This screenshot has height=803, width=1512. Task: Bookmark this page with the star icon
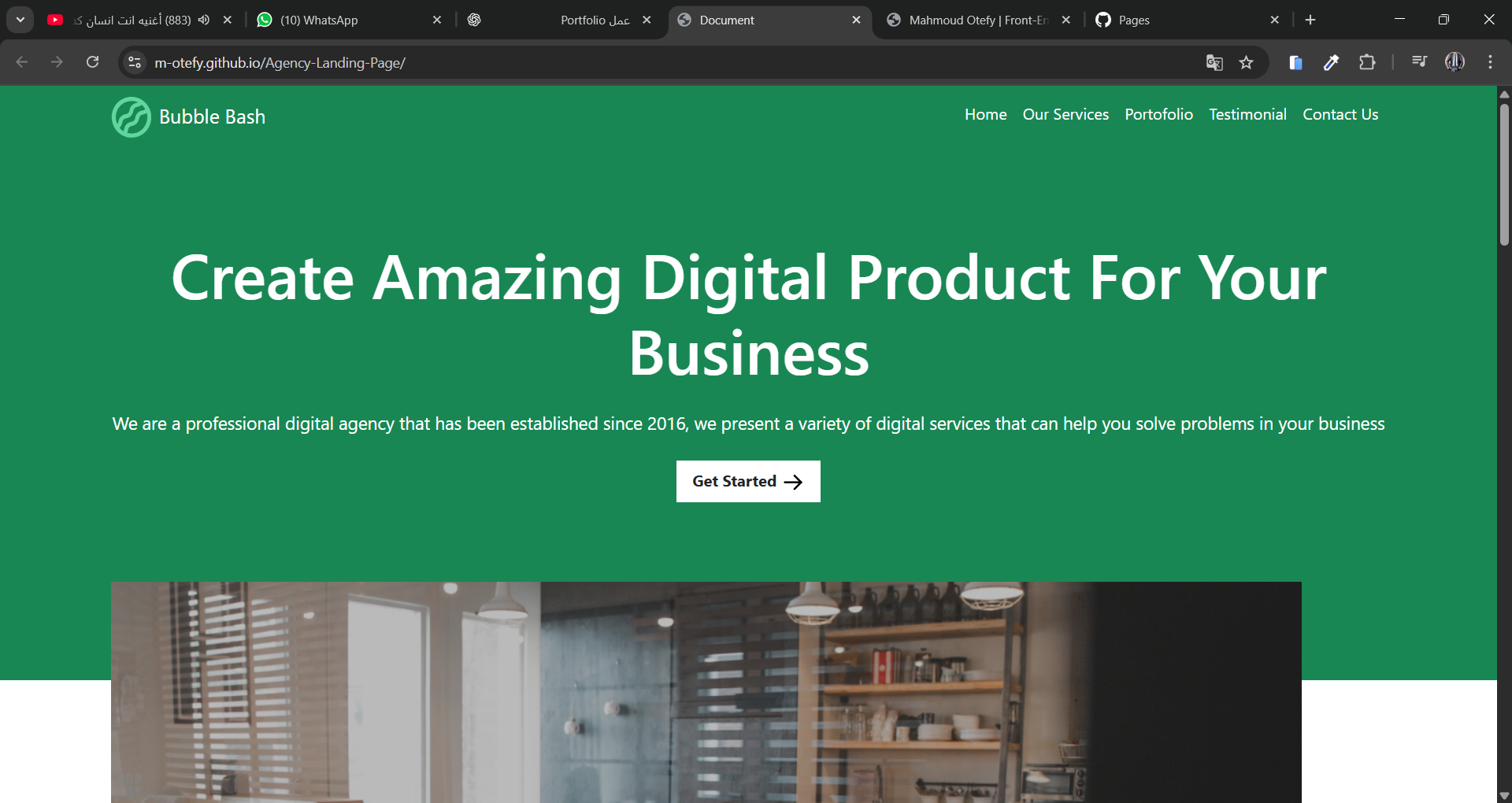[1247, 62]
